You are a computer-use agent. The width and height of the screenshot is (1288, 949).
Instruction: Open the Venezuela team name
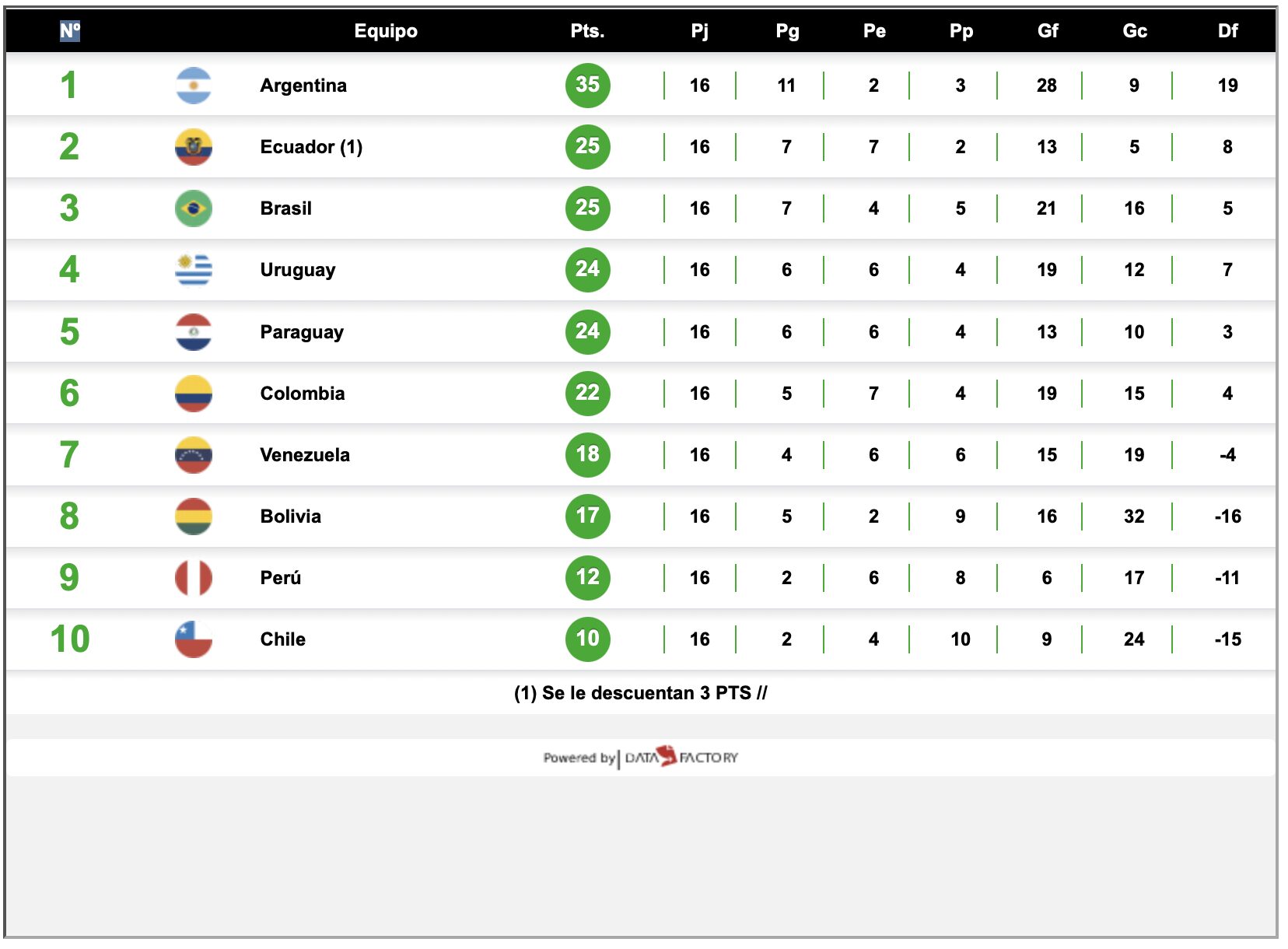click(x=305, y=455)
